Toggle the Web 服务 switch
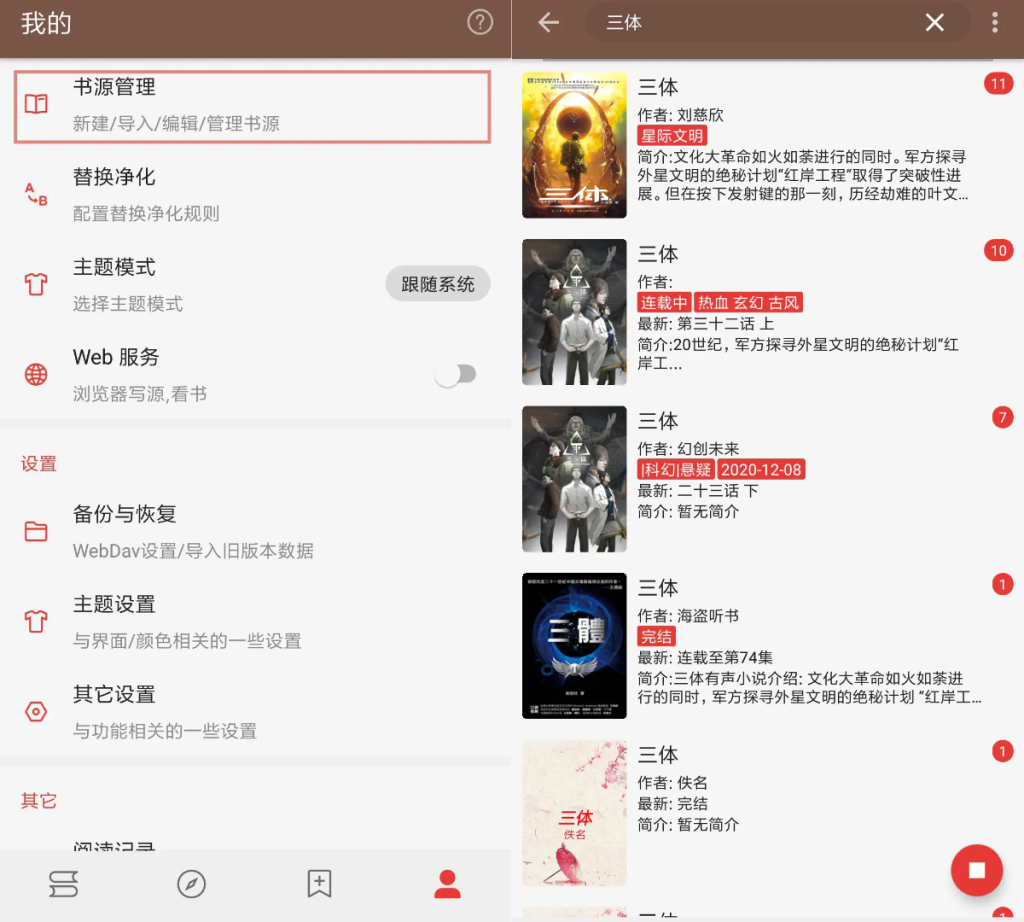 click(x=456, y=374)
